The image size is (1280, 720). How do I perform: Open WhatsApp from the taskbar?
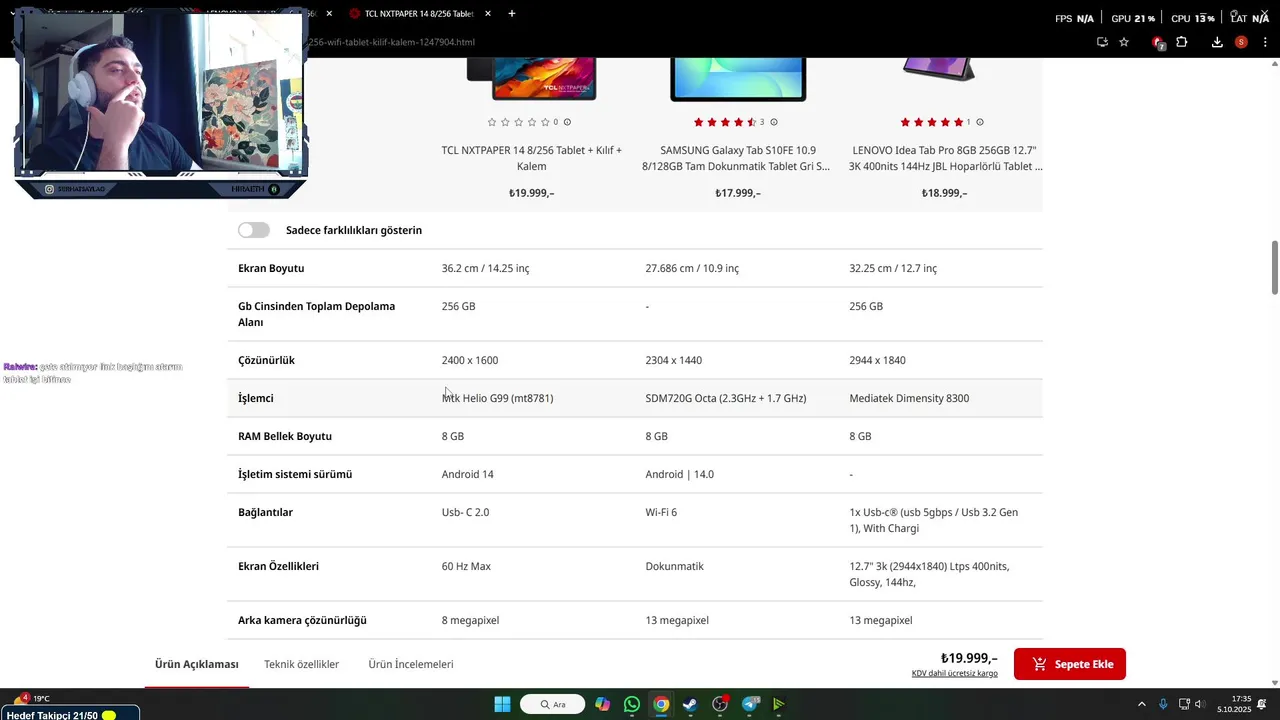[632, 704]
